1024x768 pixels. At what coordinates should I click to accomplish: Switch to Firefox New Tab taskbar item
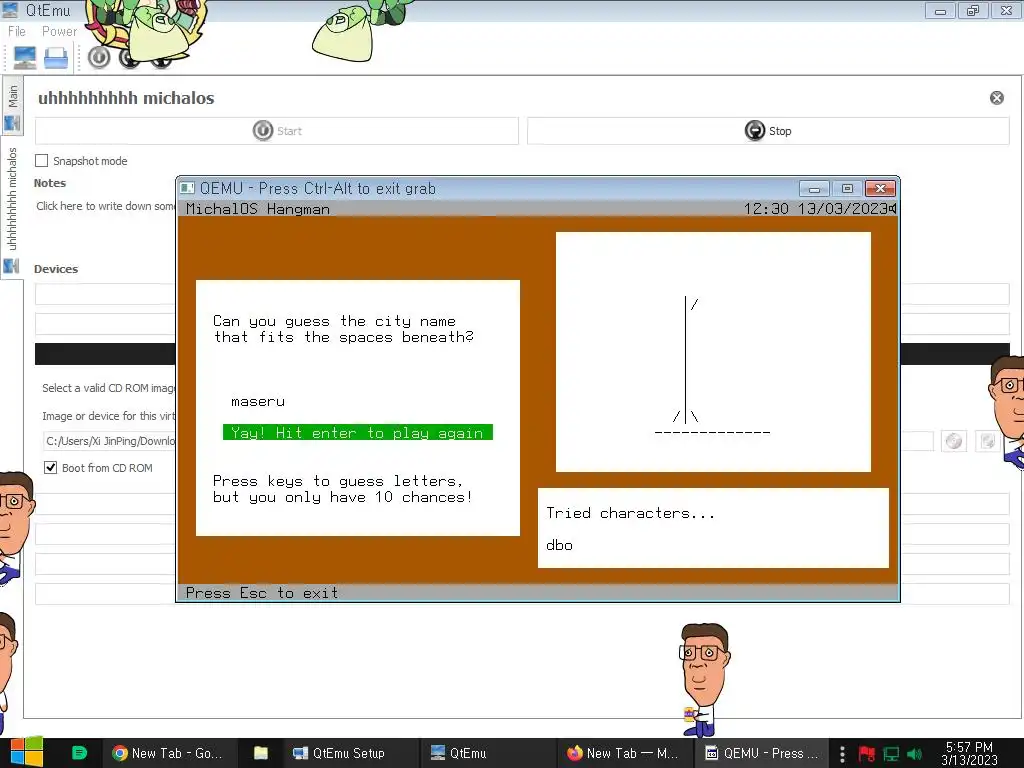click(622, 753)
